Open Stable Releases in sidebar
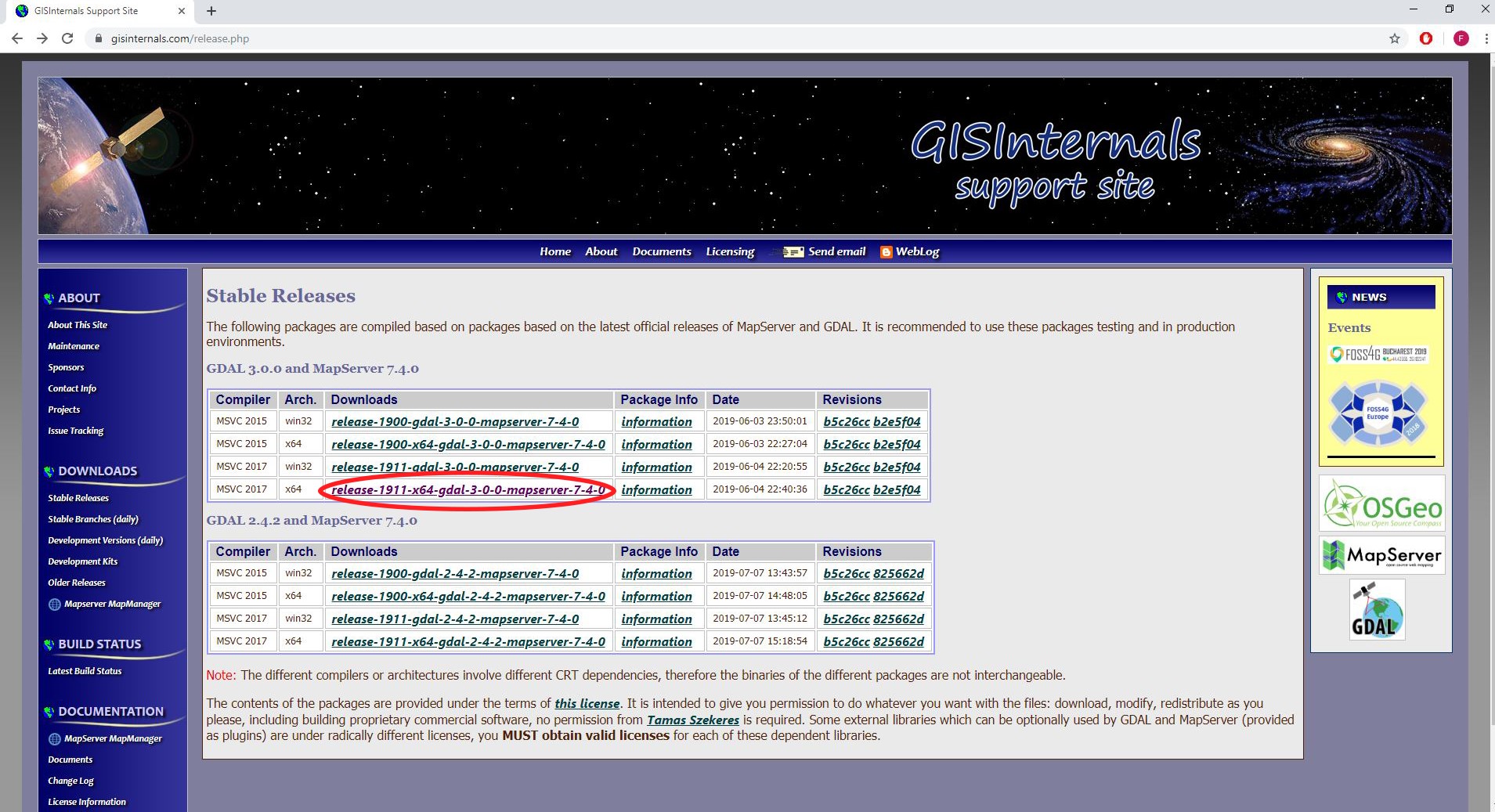 [x=78, y=498]
